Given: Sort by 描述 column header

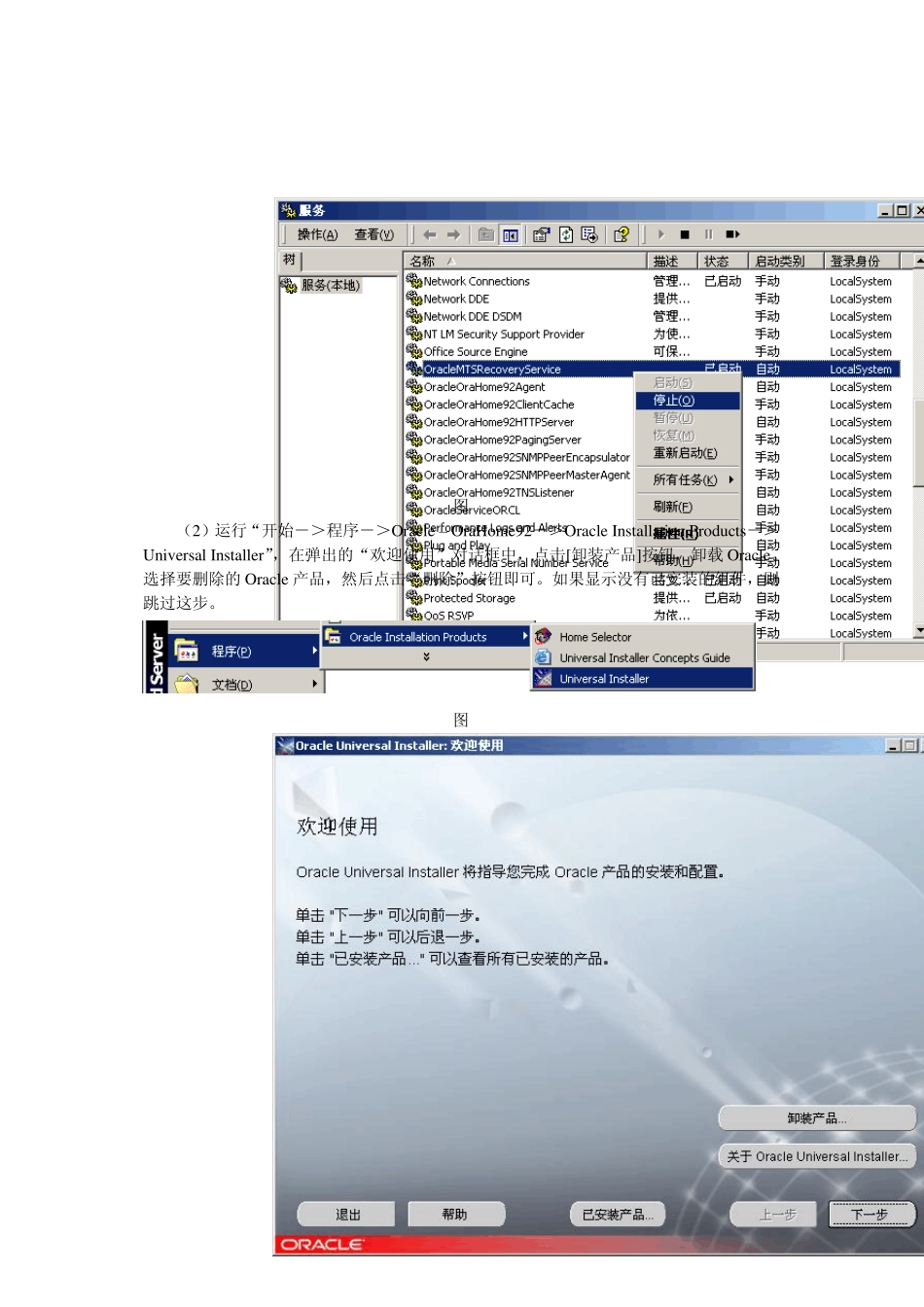Looking at the screenshot, I should [672, 261].
